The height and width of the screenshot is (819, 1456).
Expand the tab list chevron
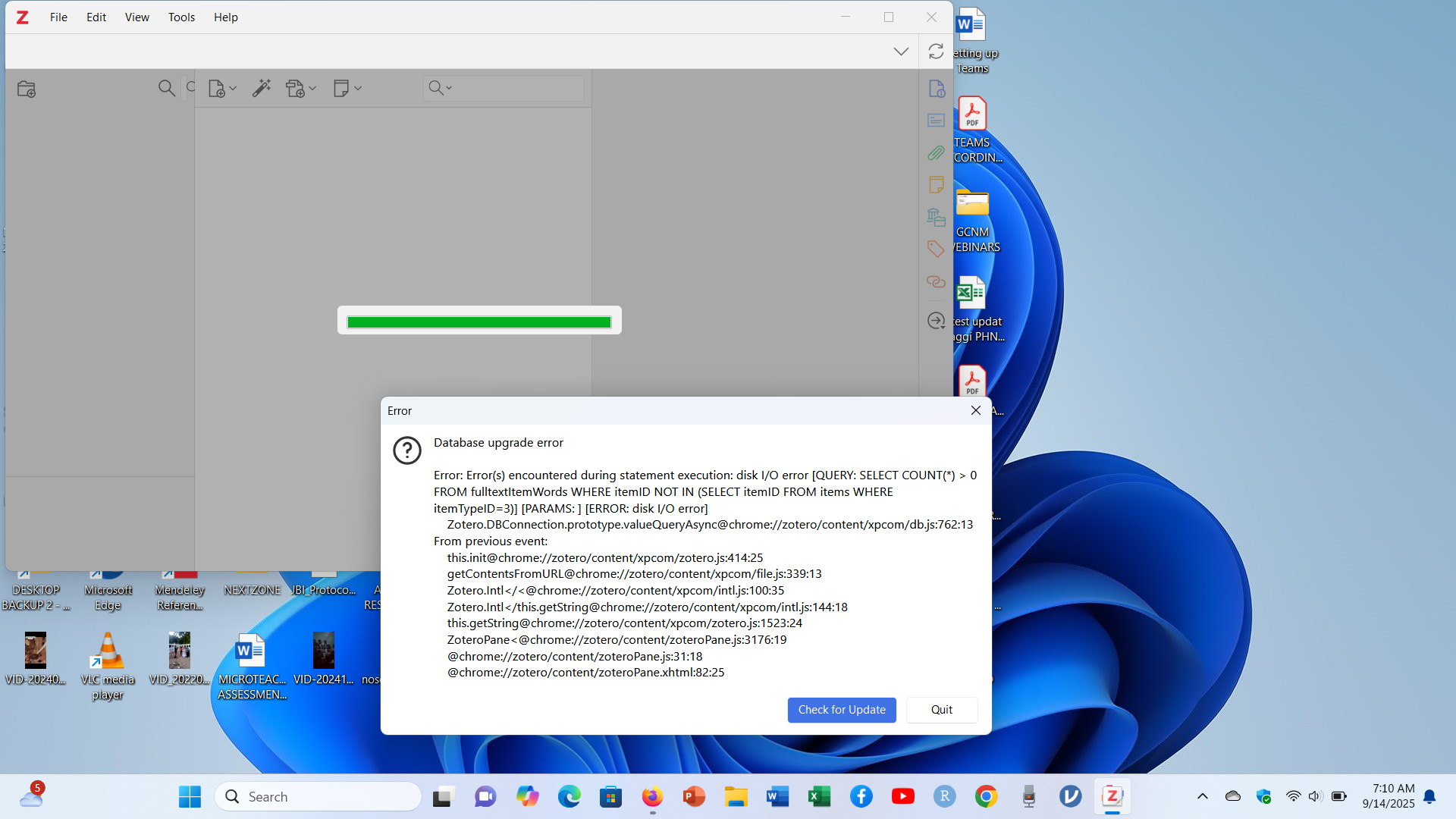point(901,52)
